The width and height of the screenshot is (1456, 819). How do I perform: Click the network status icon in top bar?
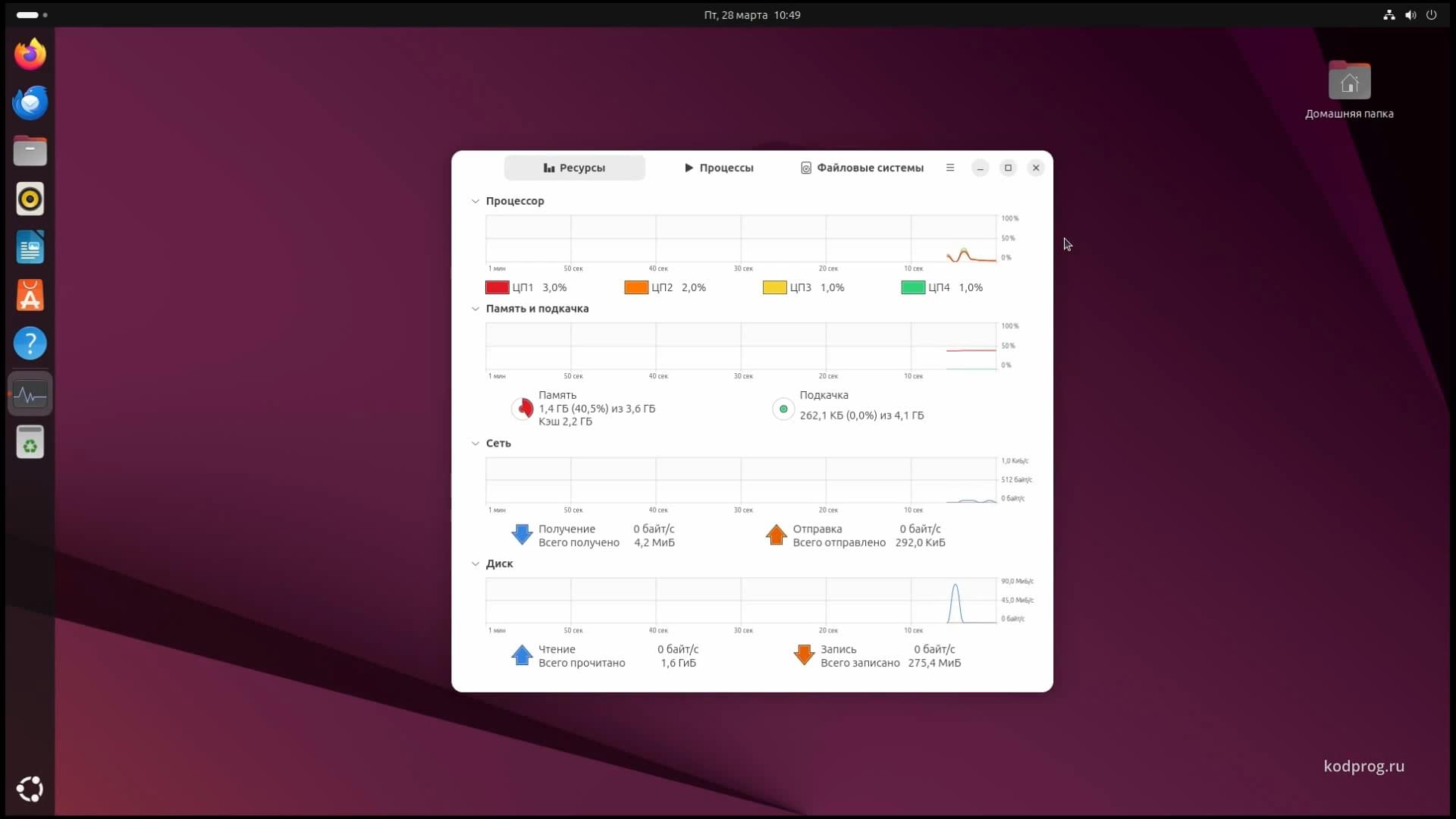tap(1389, 14)
